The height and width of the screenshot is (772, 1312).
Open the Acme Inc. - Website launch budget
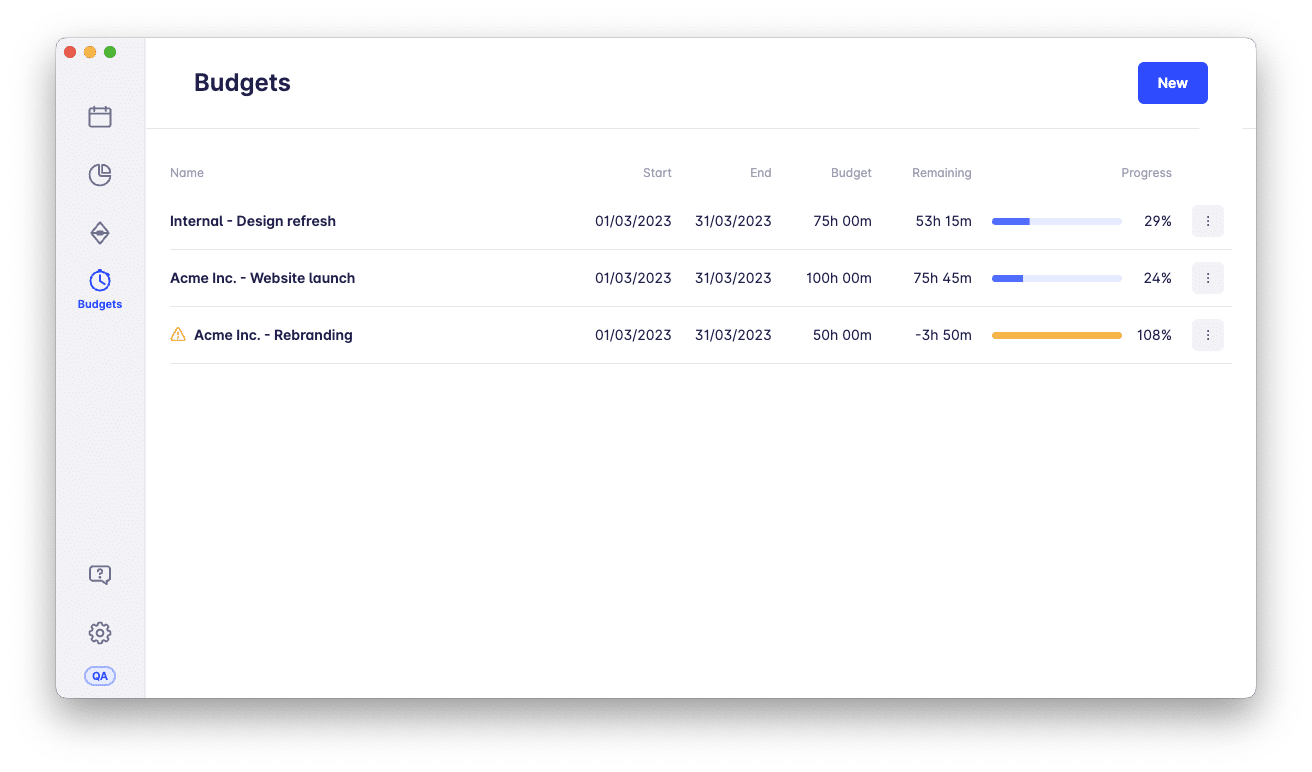(x=262, y=278)
